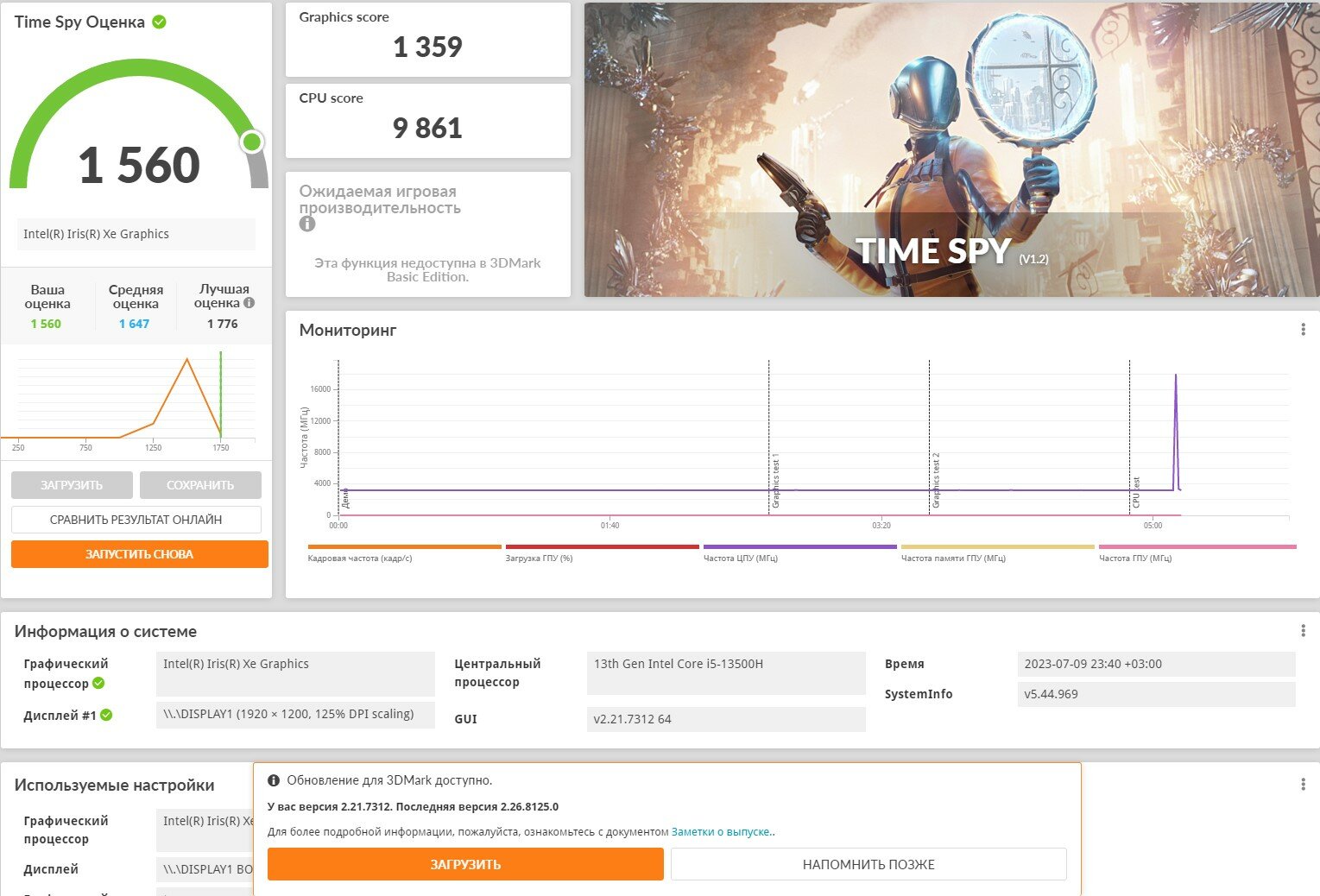Toggle Кадровая частота (кадр/с) legend series

(404, 553)
